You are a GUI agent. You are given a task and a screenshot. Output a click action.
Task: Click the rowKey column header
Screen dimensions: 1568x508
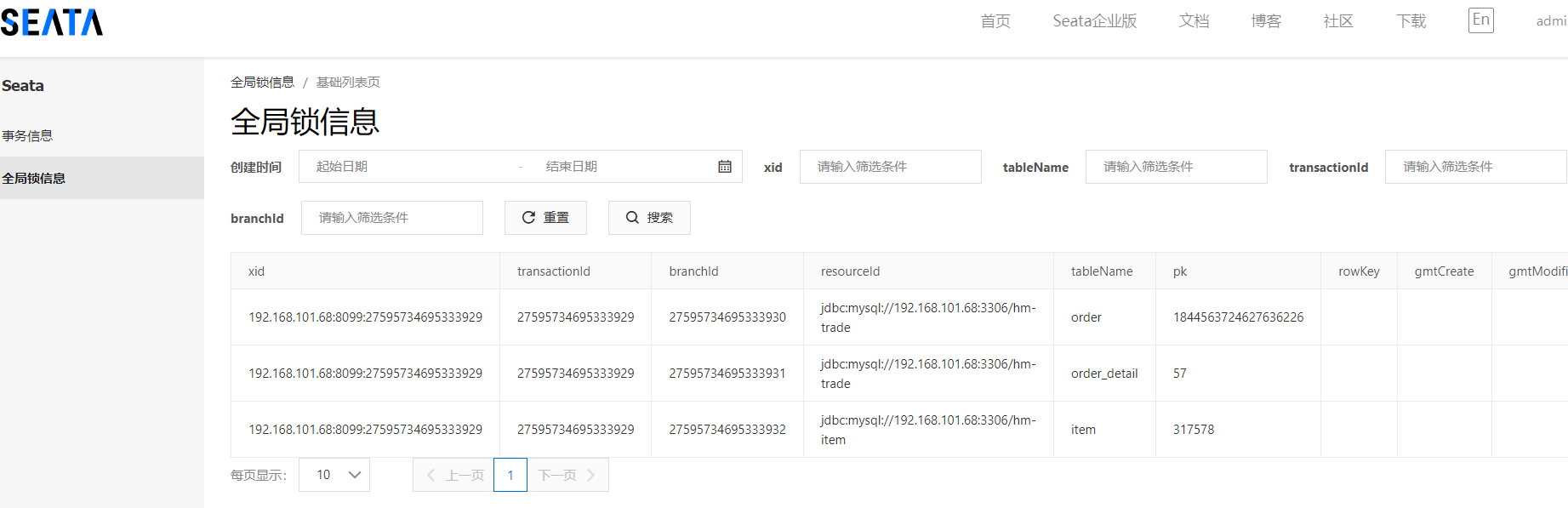pos(1359,271)
